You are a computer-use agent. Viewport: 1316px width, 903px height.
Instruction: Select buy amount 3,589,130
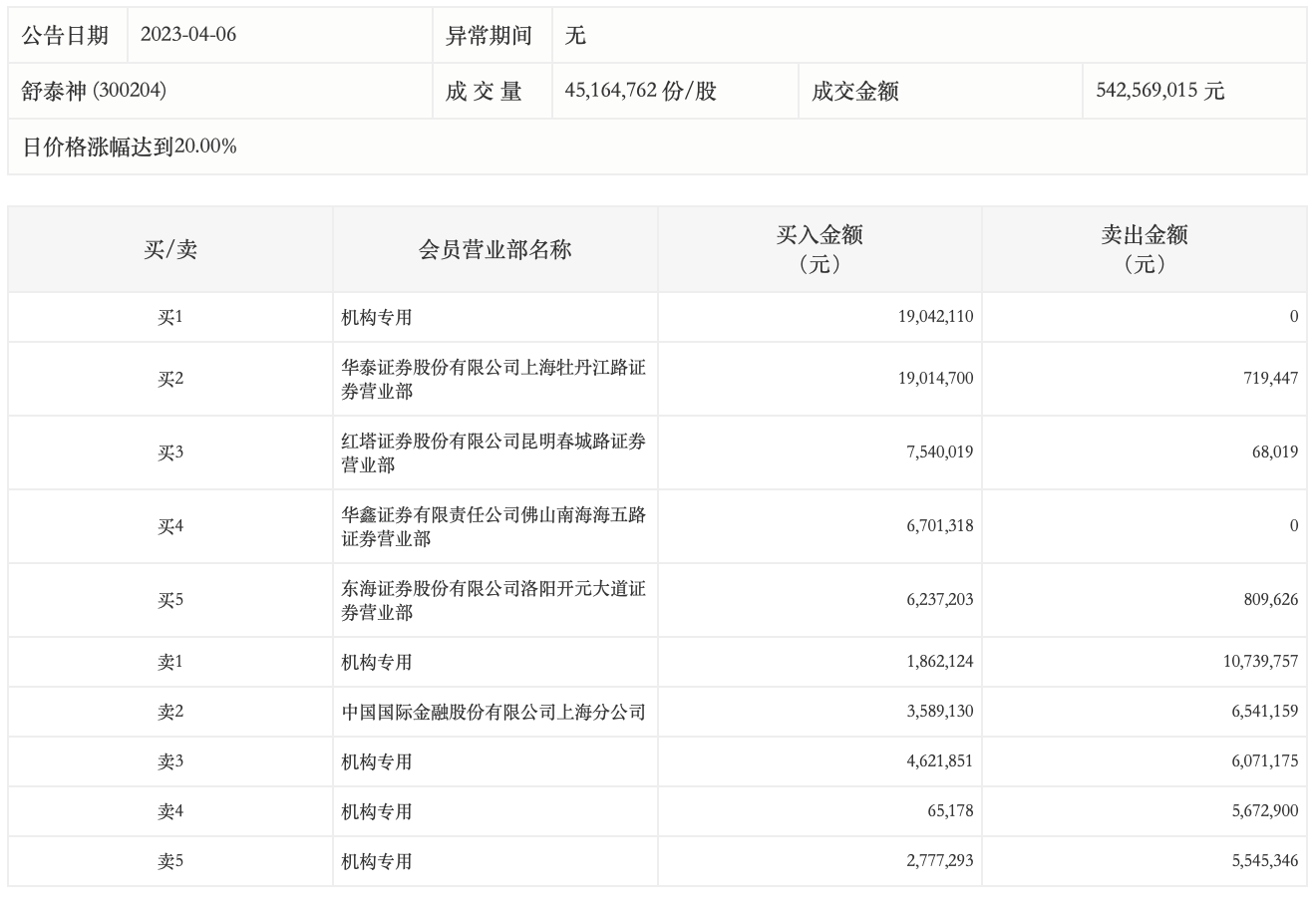click(x=940, y=712)
